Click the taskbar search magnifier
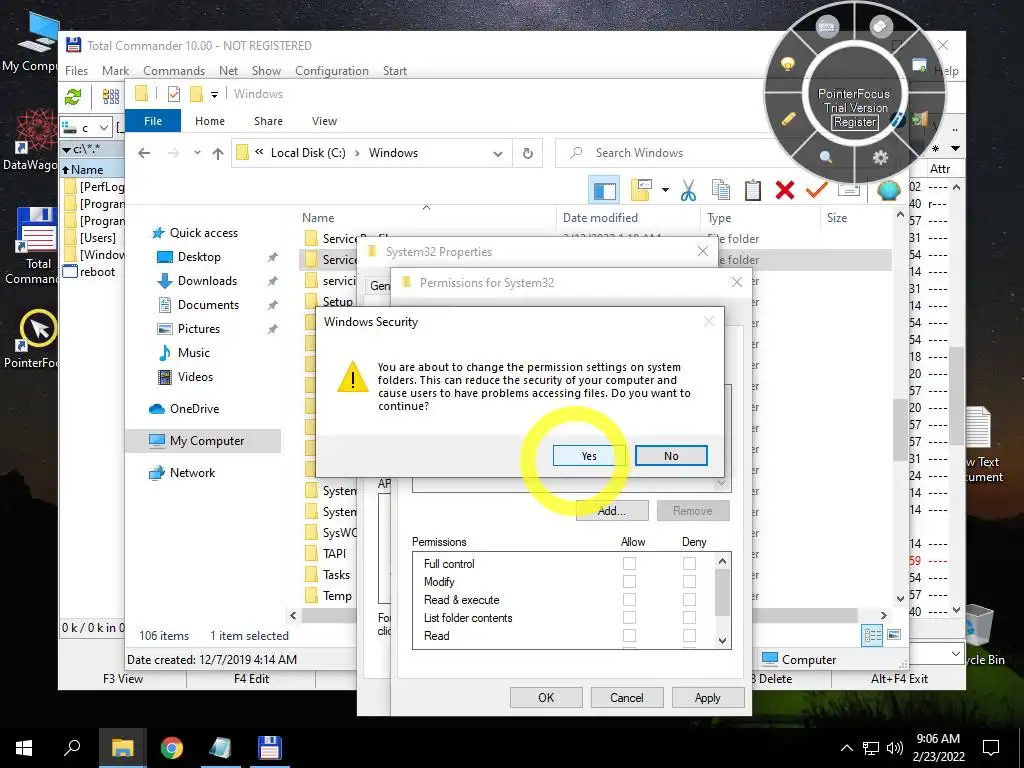The image size is (1024, 768). click(x=72, y=748)
